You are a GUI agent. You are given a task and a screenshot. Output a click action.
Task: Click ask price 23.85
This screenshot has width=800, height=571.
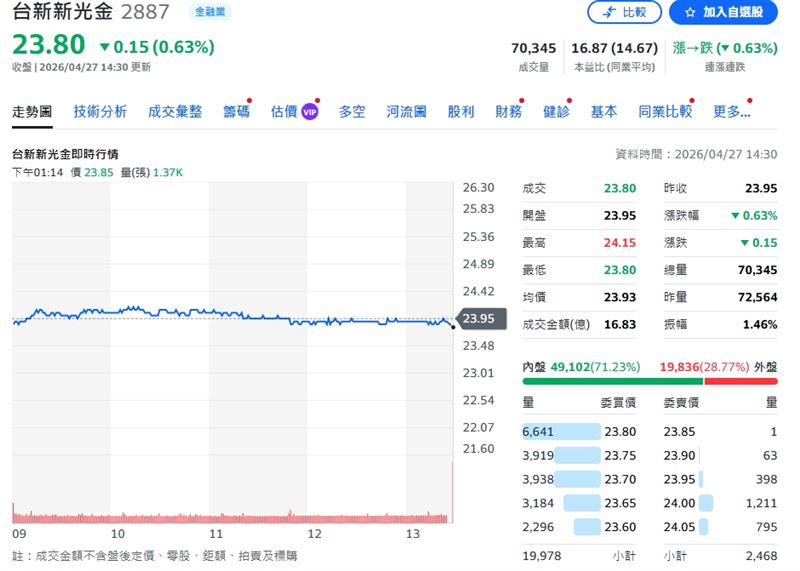(x=679, y=432)
